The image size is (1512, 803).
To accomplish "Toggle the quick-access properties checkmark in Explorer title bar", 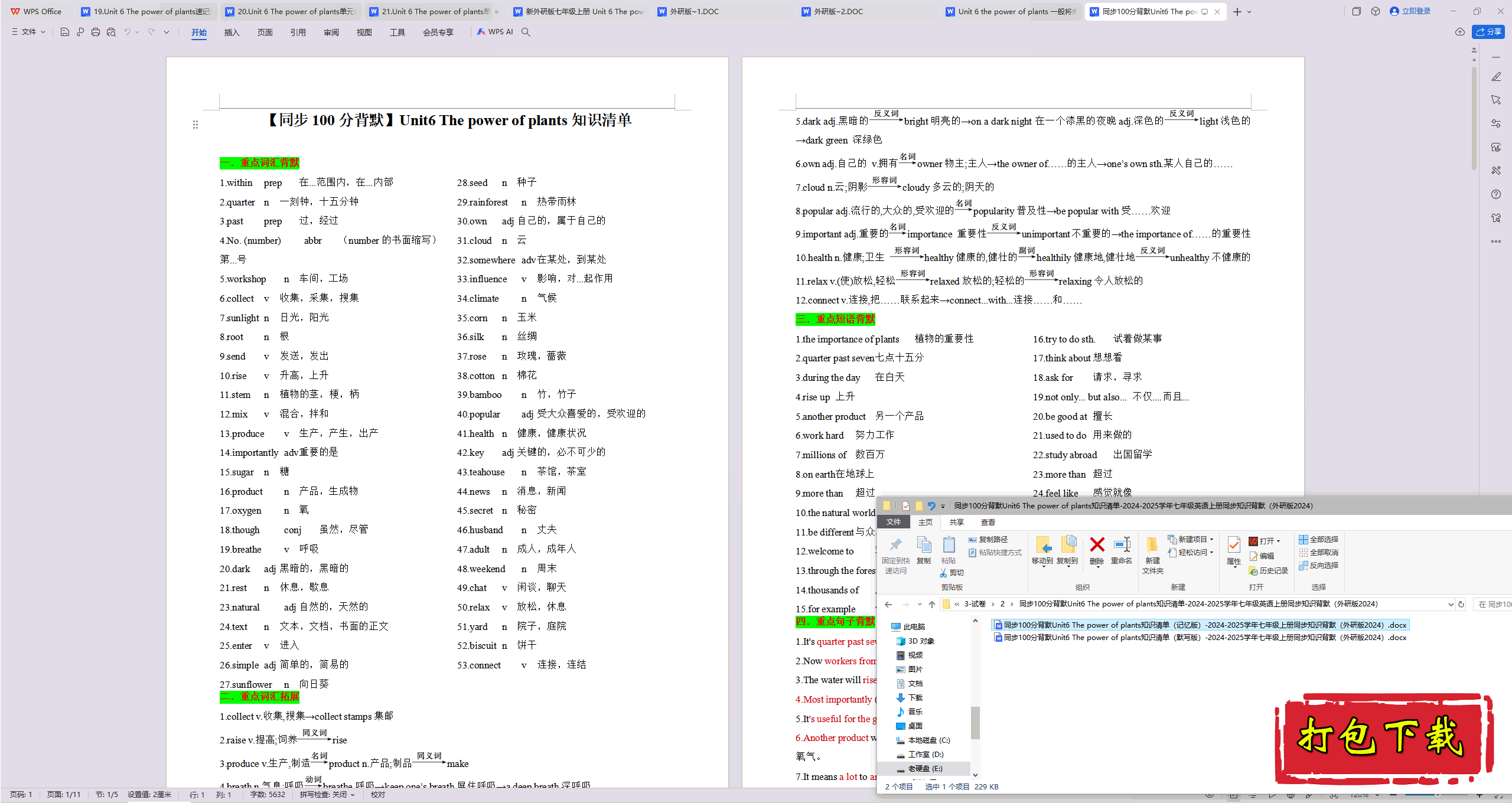I will [x=905, y=506].
